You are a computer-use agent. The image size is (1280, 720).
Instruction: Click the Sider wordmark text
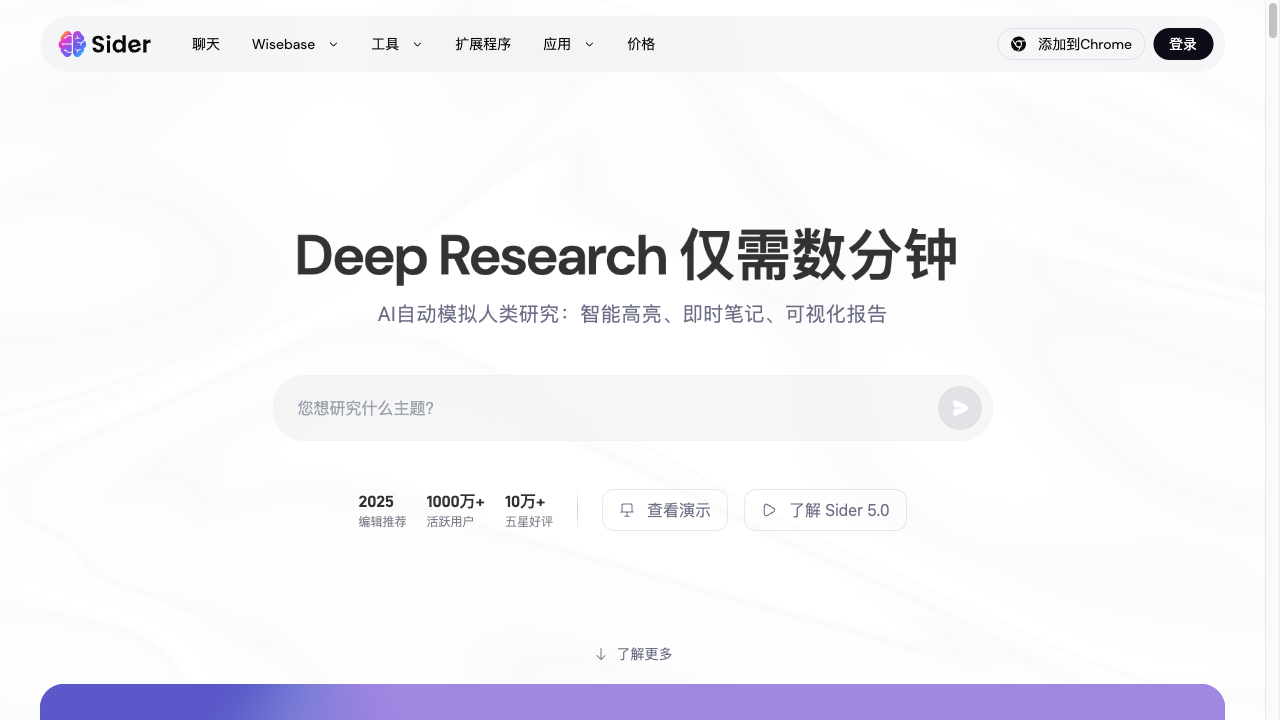pos(121,44)
